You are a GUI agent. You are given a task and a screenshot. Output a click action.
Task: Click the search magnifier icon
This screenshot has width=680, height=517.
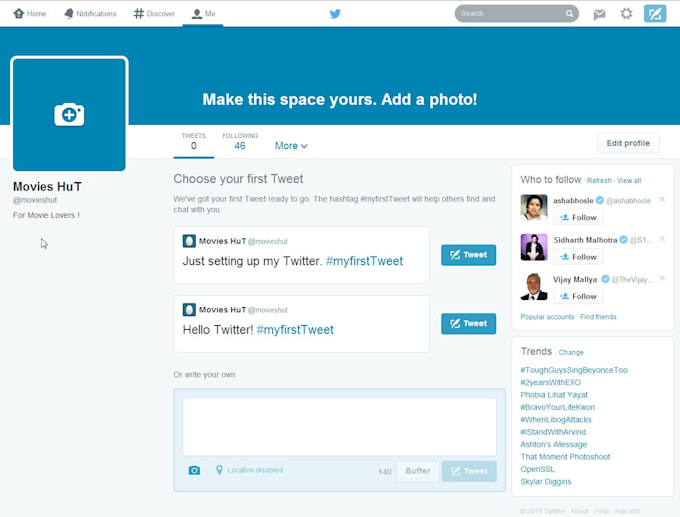(x=569, y=13)
